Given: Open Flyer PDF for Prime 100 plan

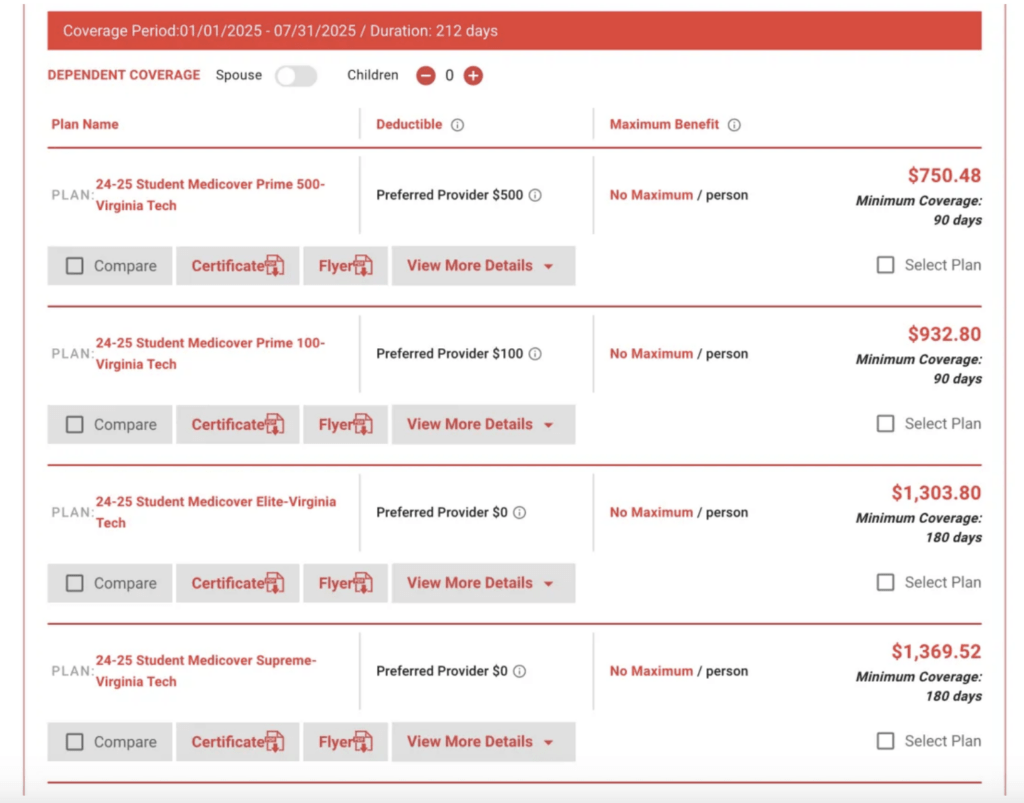Looking at the screenshot, I should (x=345, y=424).
